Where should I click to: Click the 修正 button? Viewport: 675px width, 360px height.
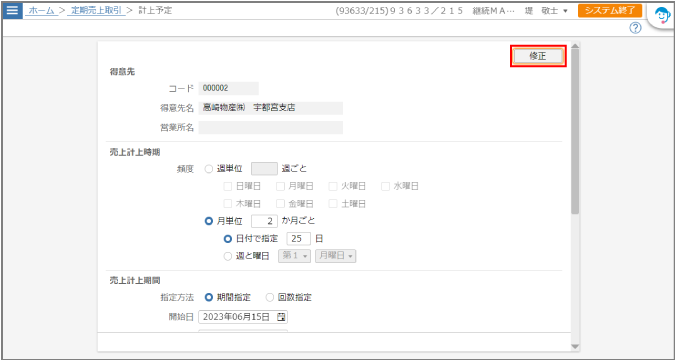click(538, 56)
